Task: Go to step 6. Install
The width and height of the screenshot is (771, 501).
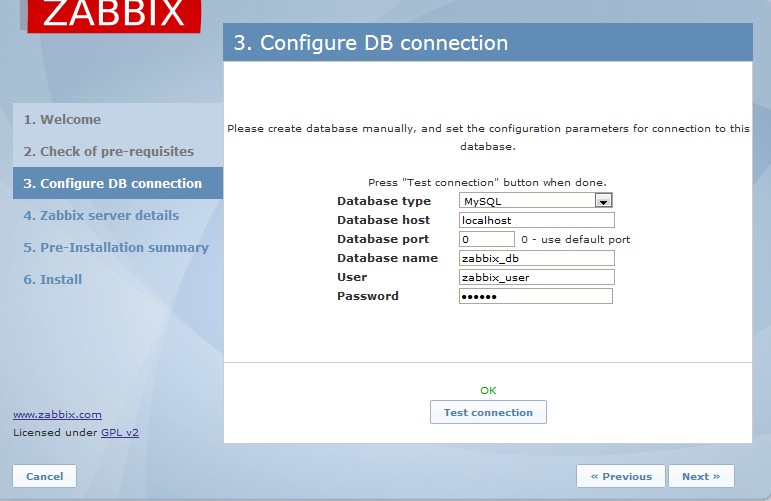Action: 53,279
